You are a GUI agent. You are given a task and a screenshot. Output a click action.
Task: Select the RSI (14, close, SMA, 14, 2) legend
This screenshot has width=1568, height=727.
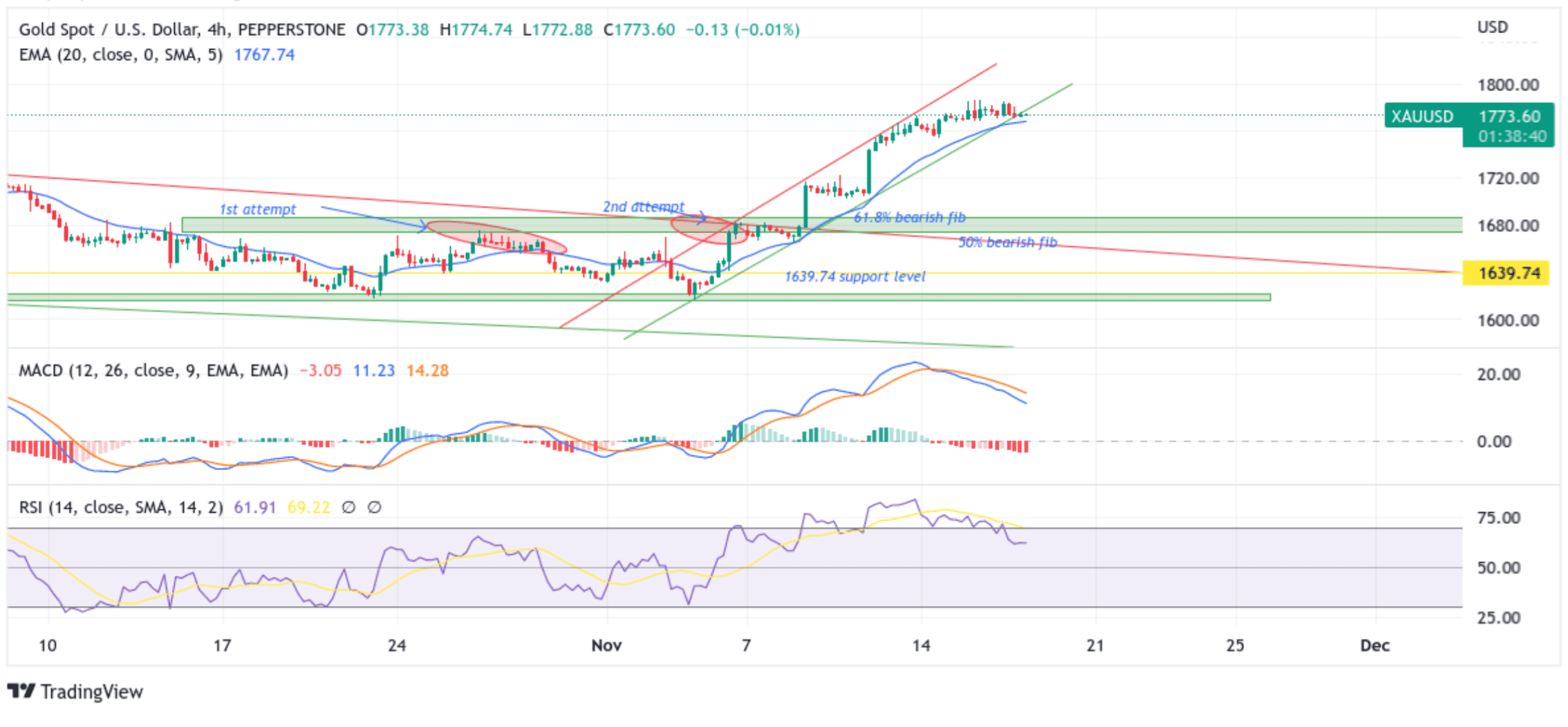pos(121,507)
